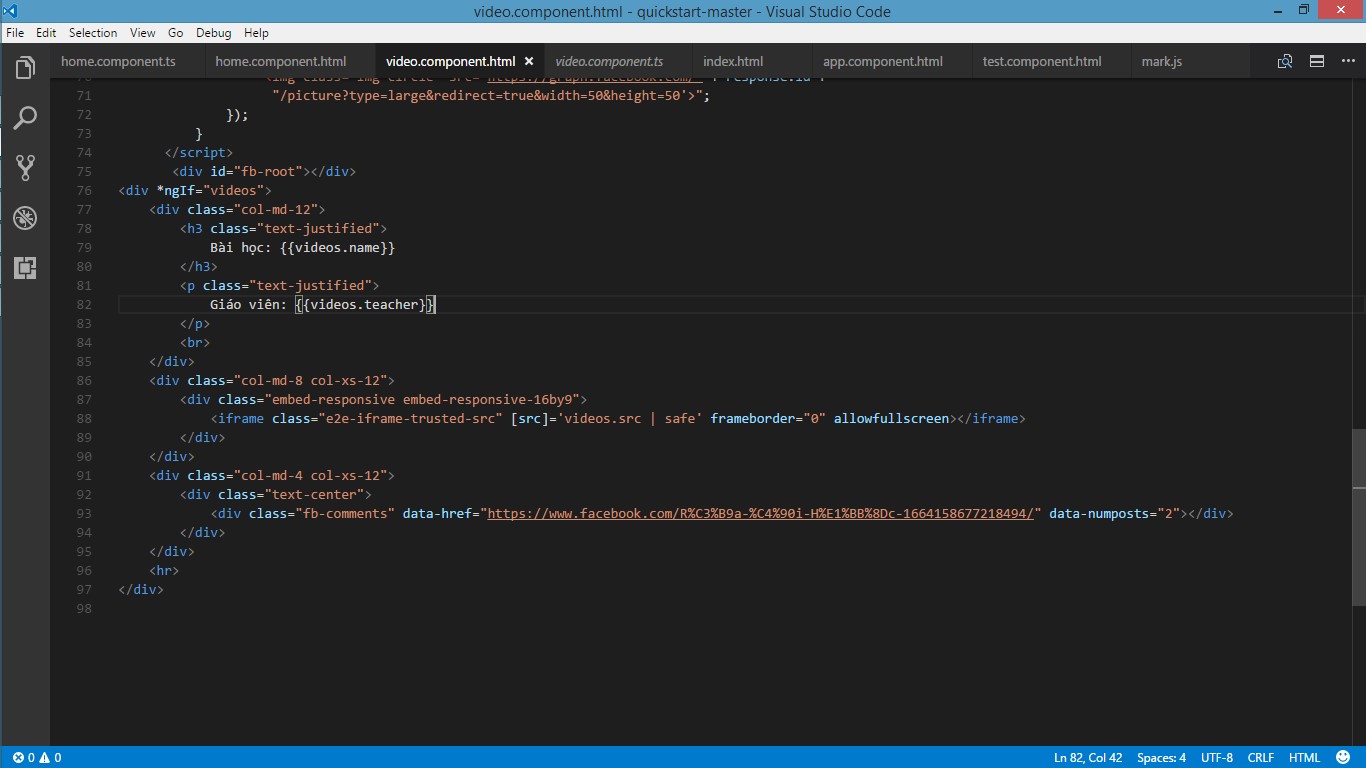Click the vertical scrollbar thumb in the editor

pos(1359,515)
